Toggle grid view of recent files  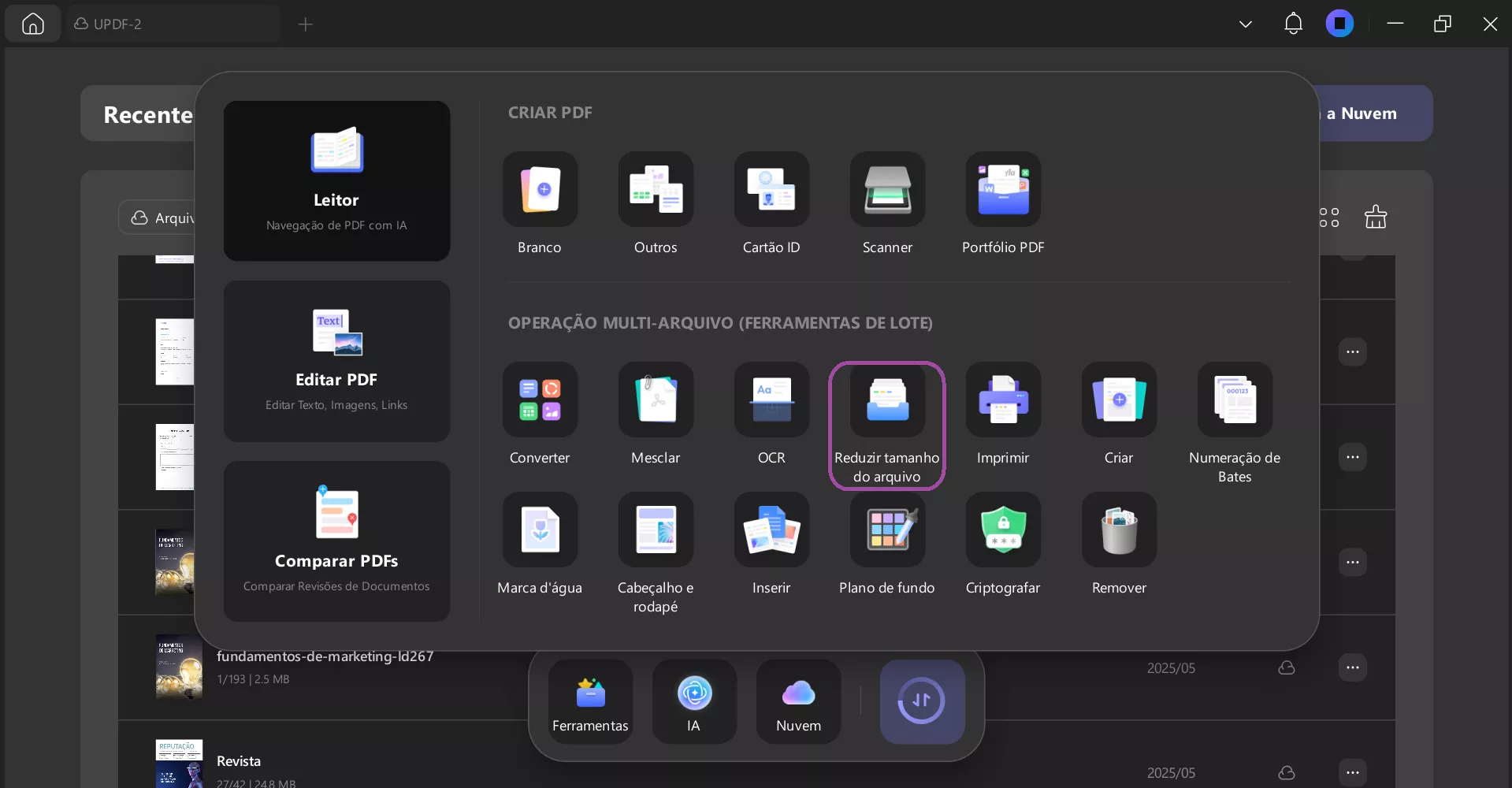click(1329, 217)
